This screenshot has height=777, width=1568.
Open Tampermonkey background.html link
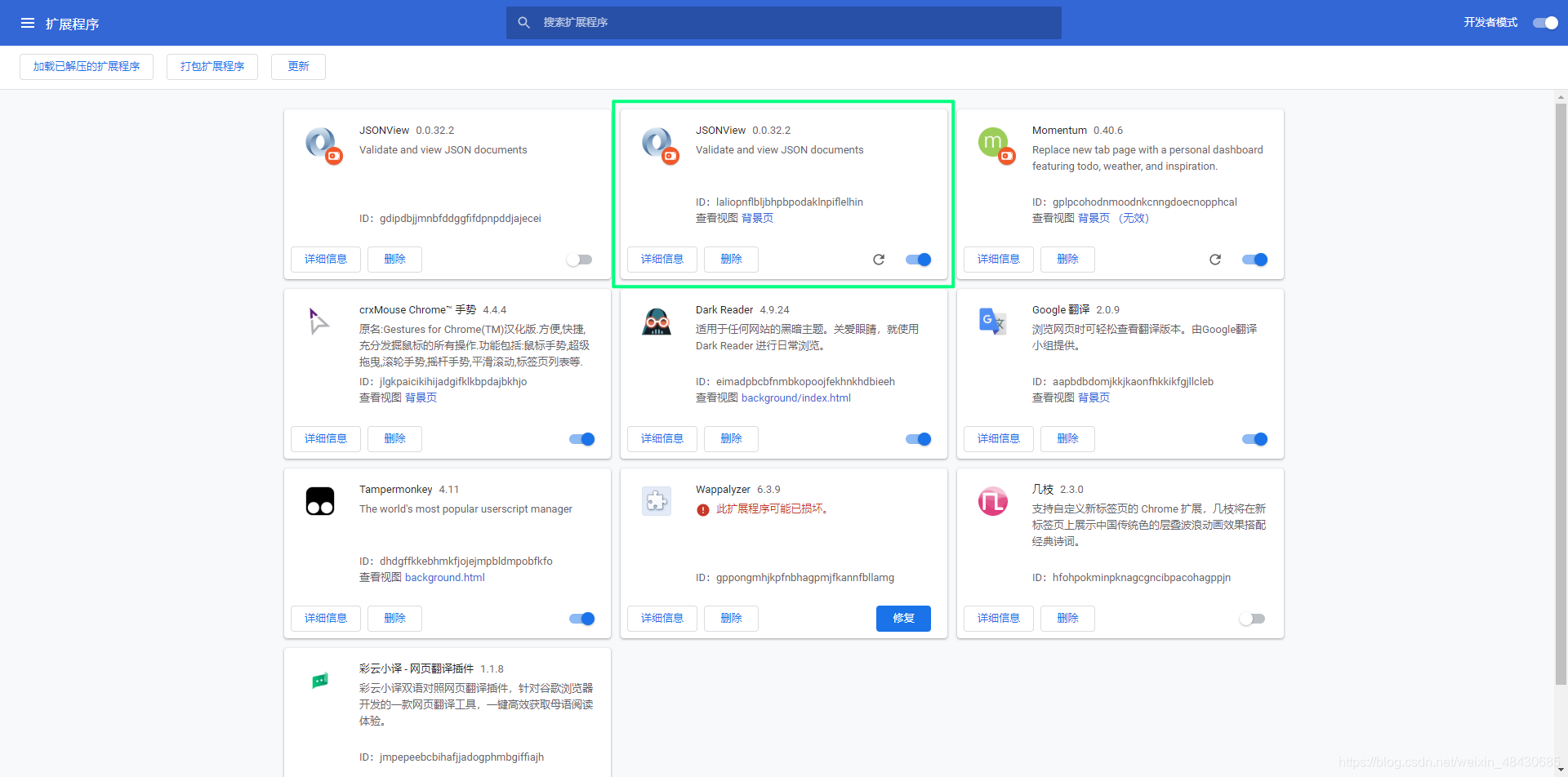point(445,578)
